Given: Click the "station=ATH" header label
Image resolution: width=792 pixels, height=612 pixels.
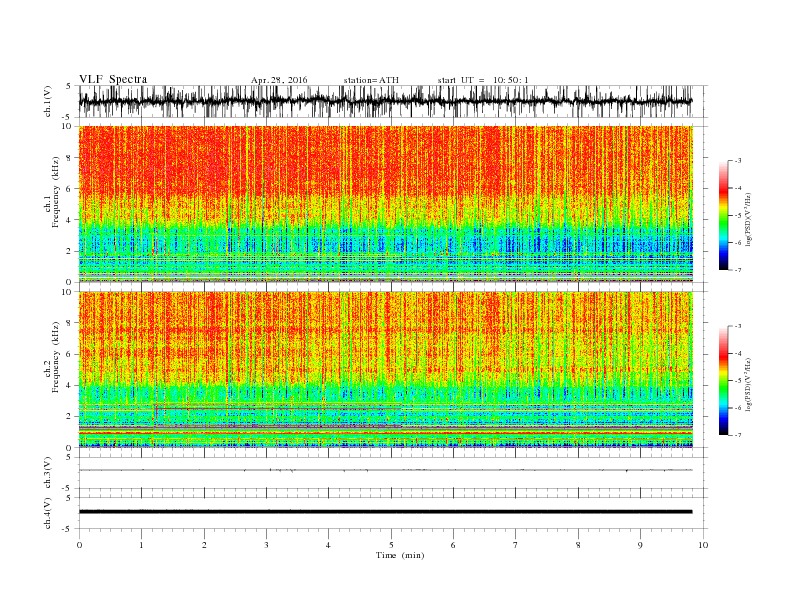Looking at the screenshot, I should (x=371, y=80).
